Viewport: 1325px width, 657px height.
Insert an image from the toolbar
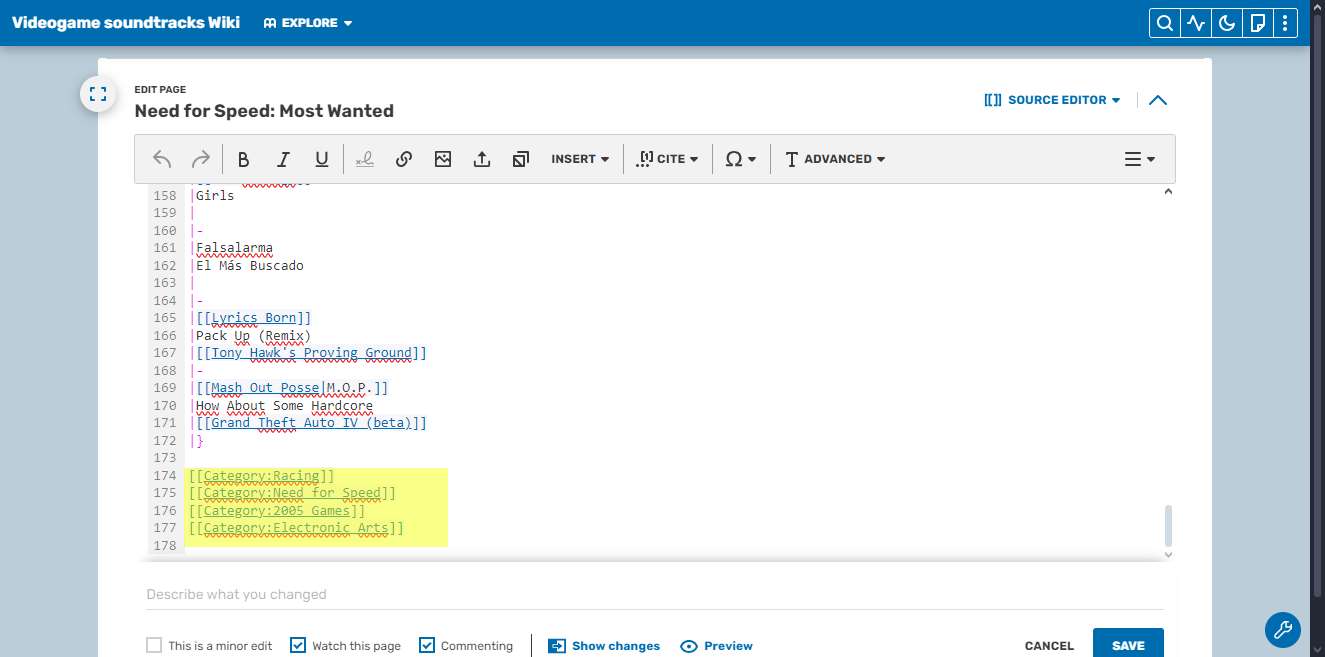[443, 159]
